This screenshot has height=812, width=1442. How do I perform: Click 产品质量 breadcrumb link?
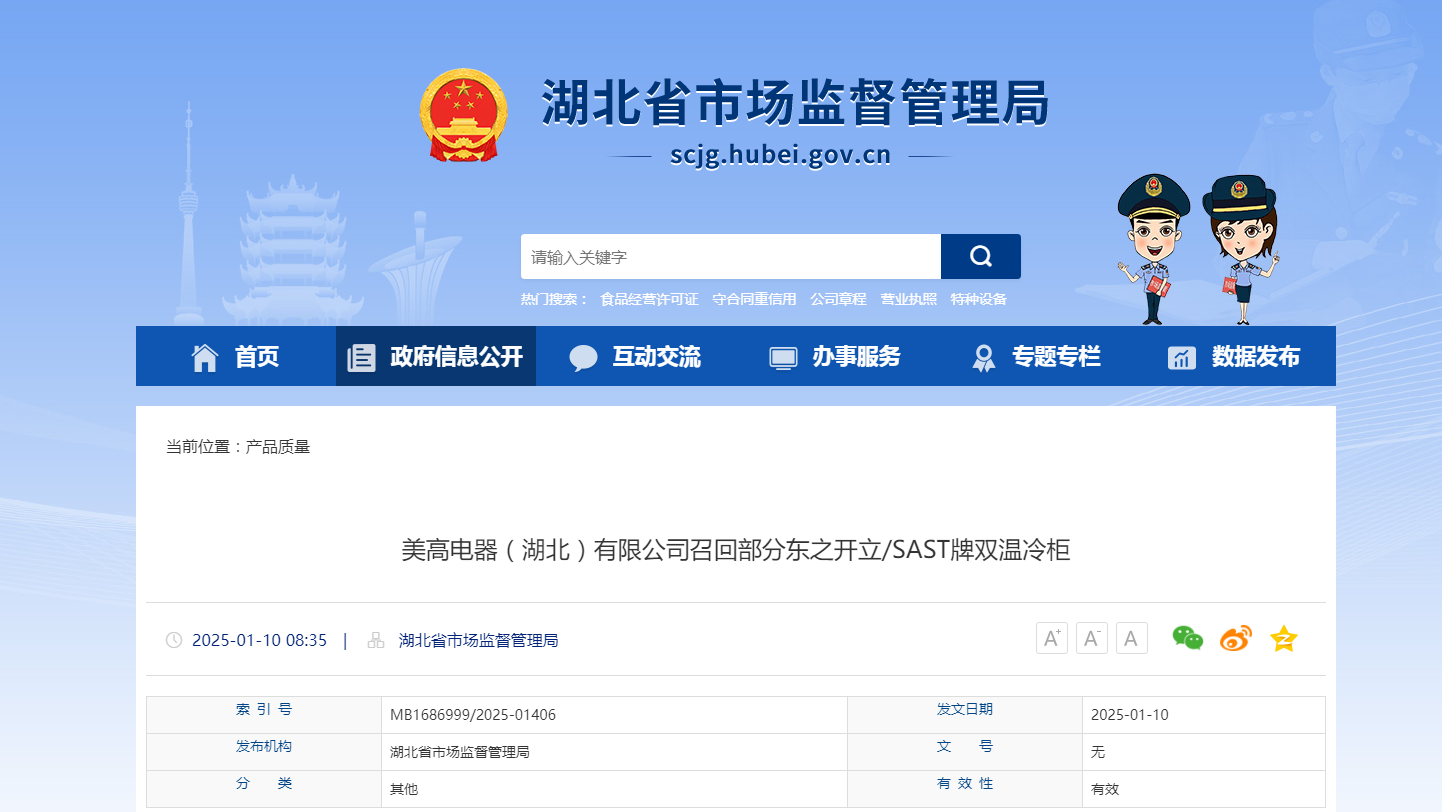tap(278, 447)
